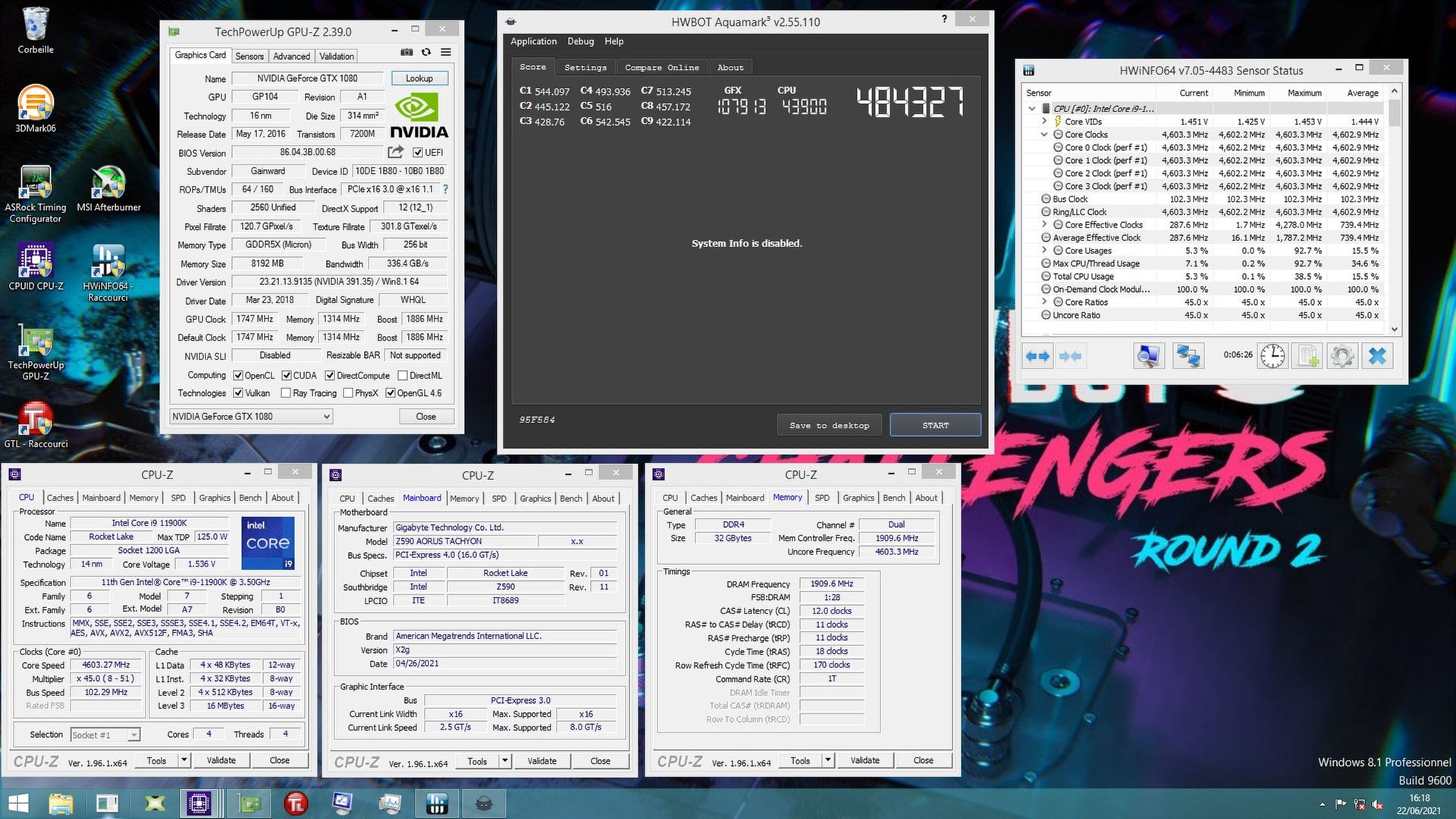The height and width of the screenshot is (819, 1456).
Task: Click Aquamark taskbar icon
Action: (484, 804)
